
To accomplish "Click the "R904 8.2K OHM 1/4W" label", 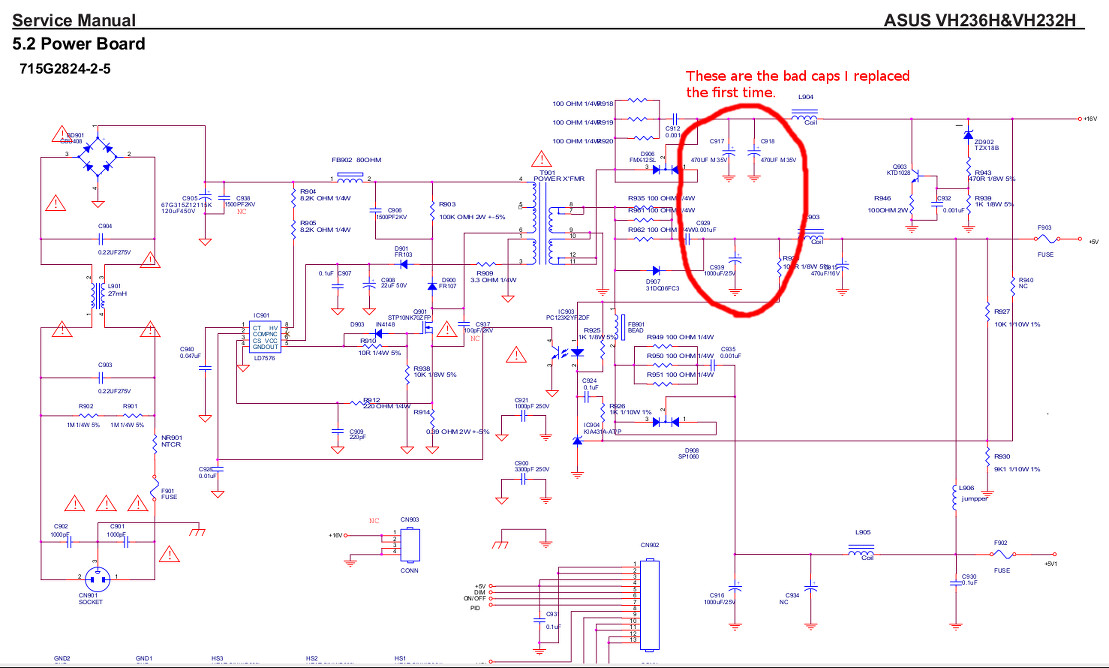I will [x=325, y=195].
